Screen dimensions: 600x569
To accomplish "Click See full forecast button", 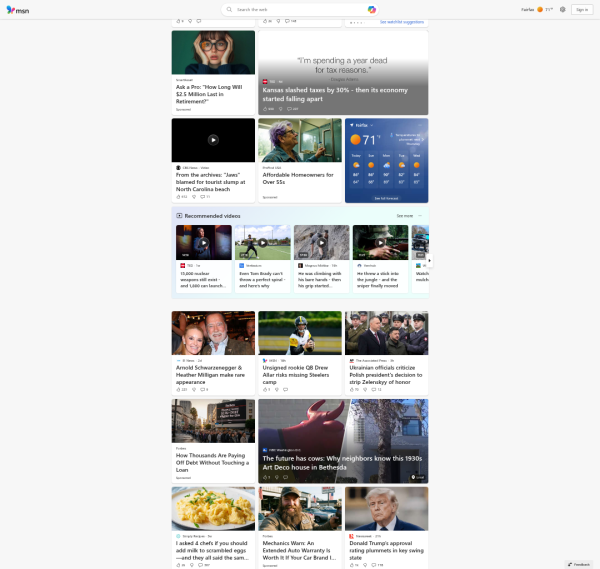I will [x=386, y=198].
